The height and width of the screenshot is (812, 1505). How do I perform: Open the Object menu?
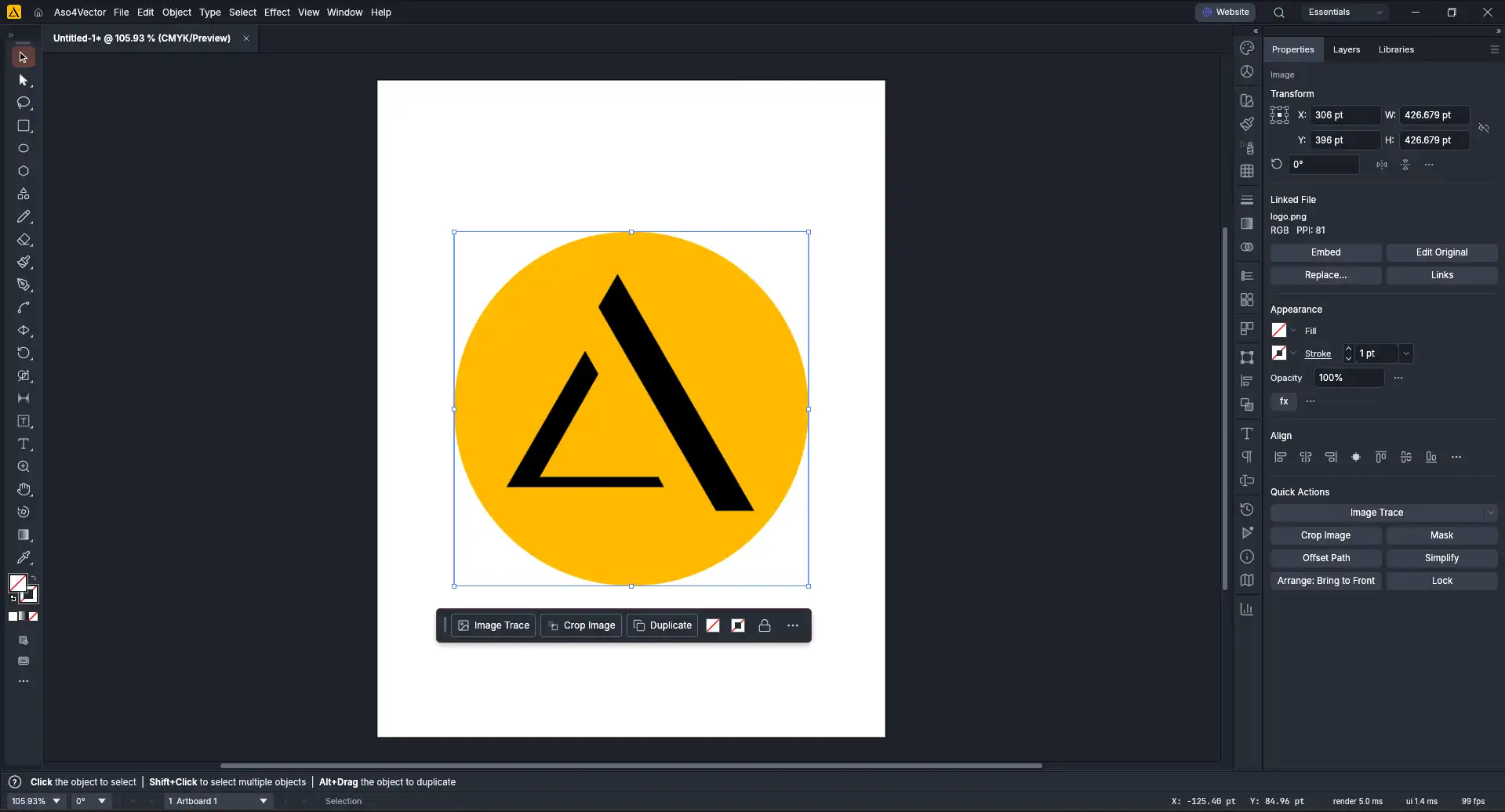point(176,13)
